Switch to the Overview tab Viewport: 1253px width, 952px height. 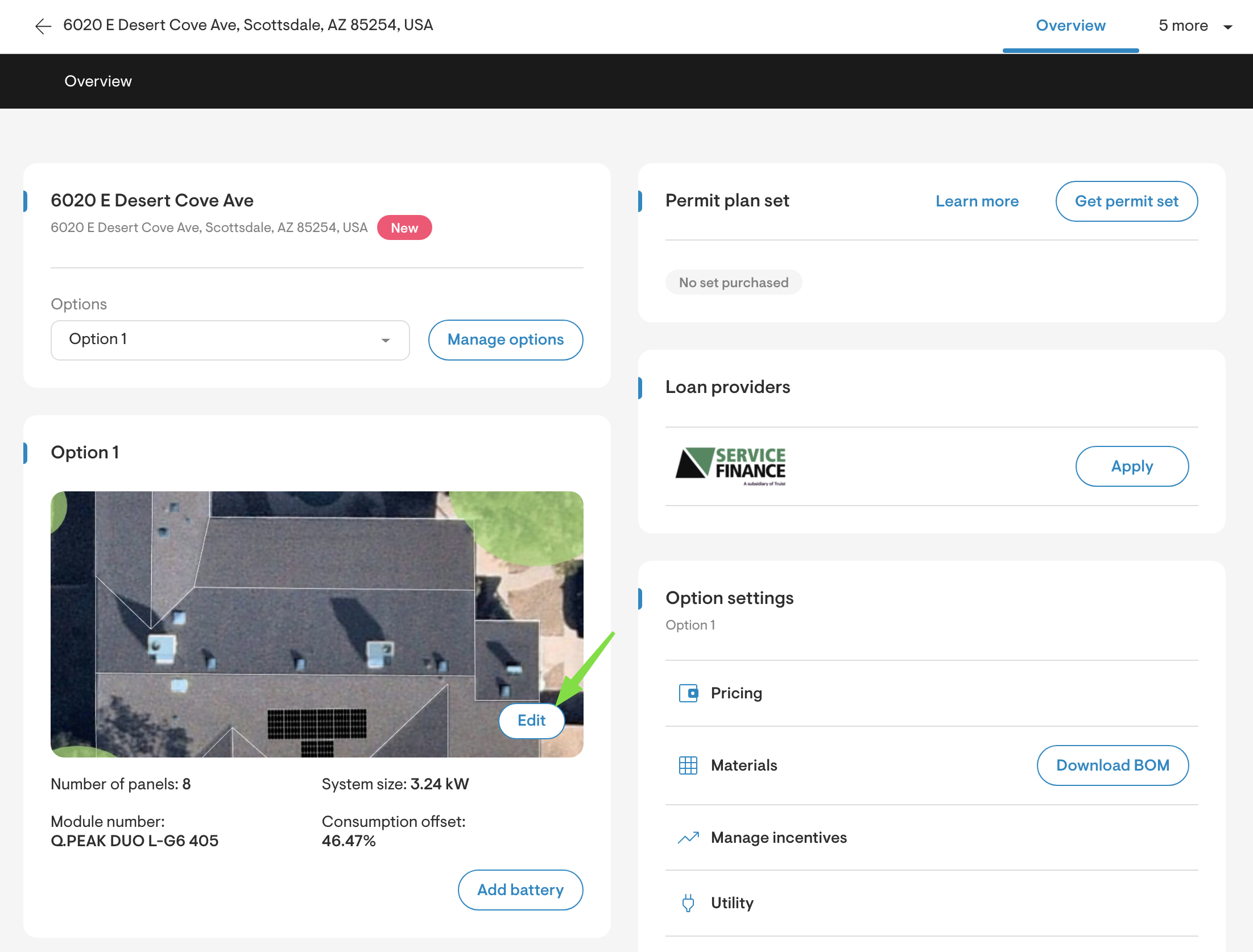1070,26
